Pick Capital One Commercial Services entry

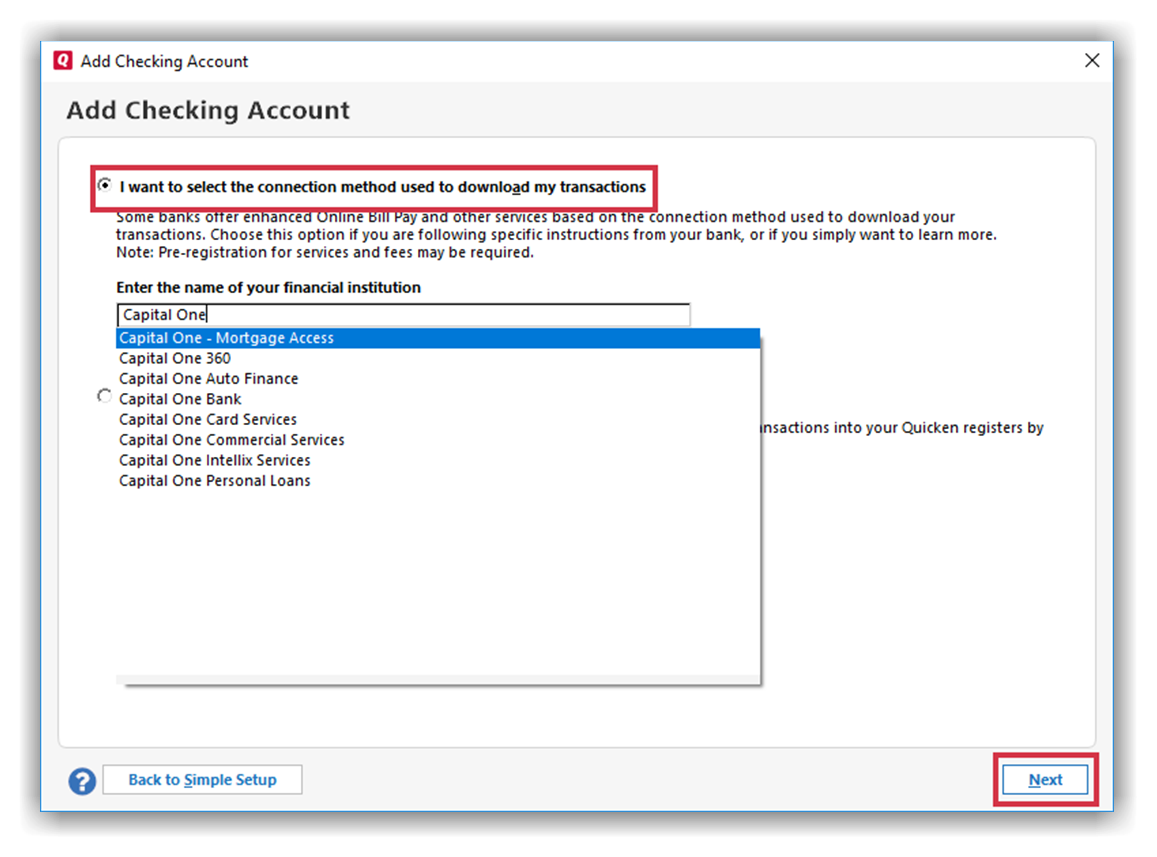[x=231, y=440]
